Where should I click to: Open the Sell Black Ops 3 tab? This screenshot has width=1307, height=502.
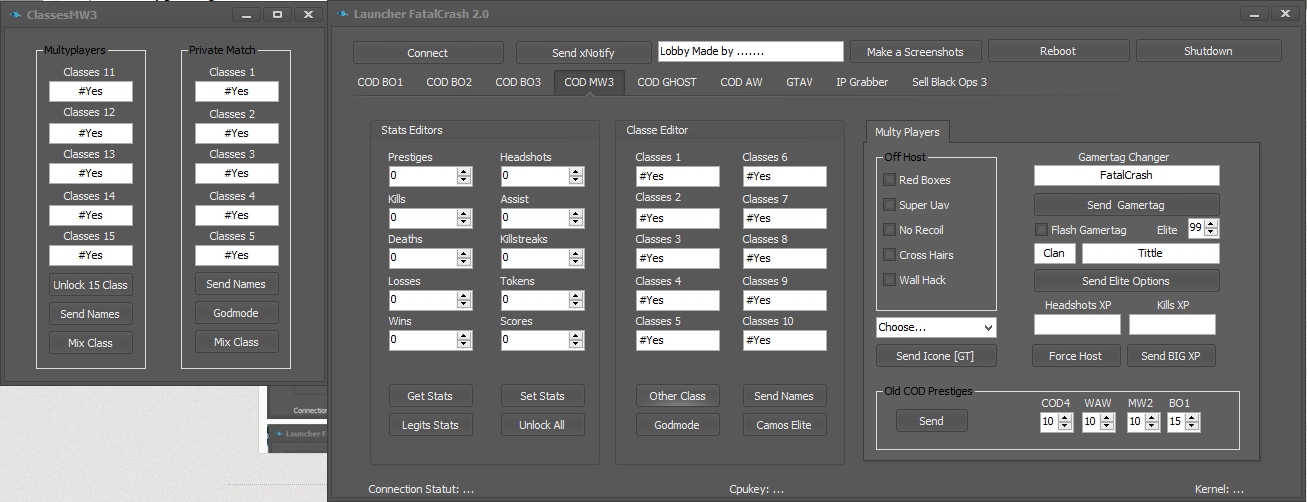[x=949, y=82]
